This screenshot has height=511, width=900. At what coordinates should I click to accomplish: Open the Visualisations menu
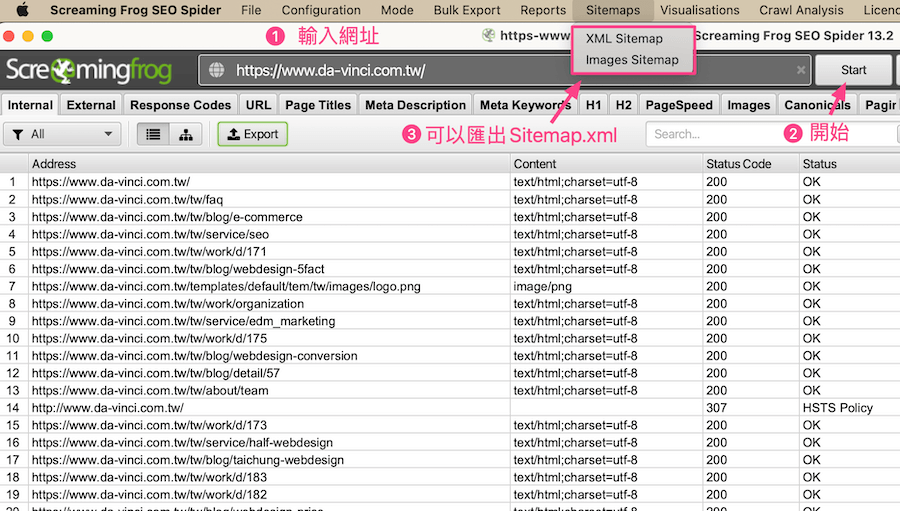coord(700,10)
